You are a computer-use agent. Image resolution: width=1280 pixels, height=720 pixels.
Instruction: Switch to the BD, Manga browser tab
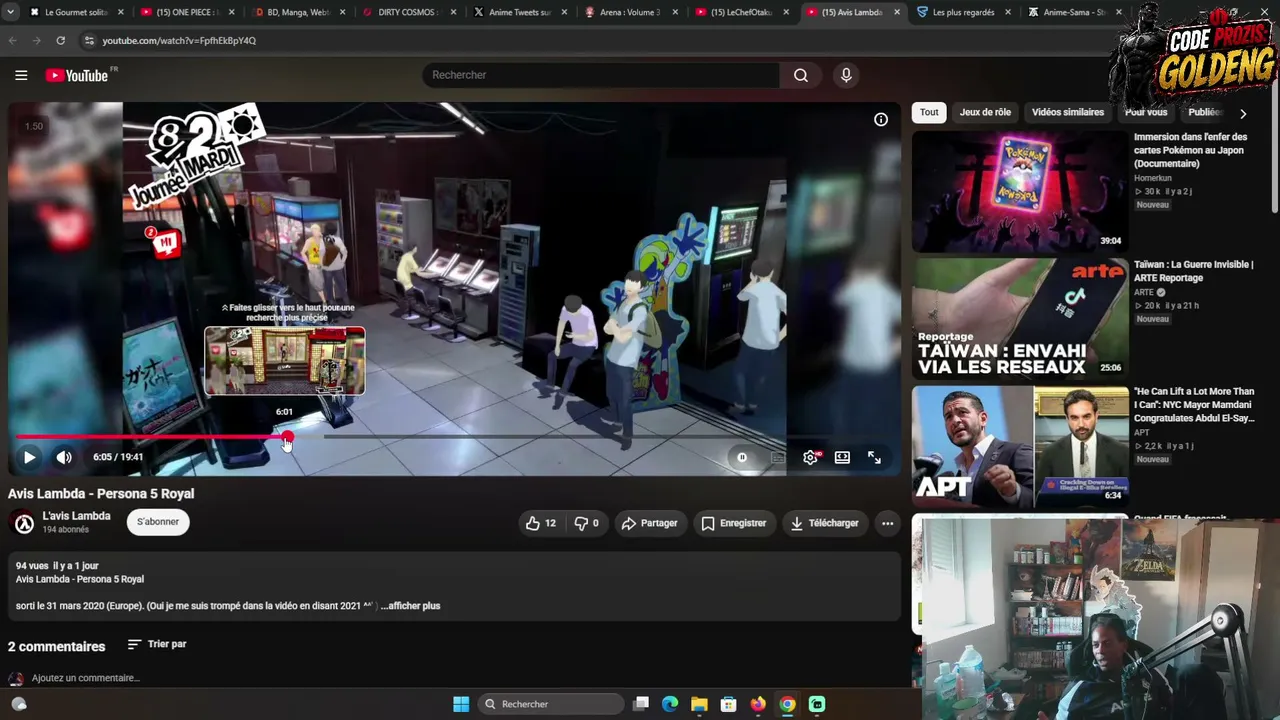coord(297,12)
